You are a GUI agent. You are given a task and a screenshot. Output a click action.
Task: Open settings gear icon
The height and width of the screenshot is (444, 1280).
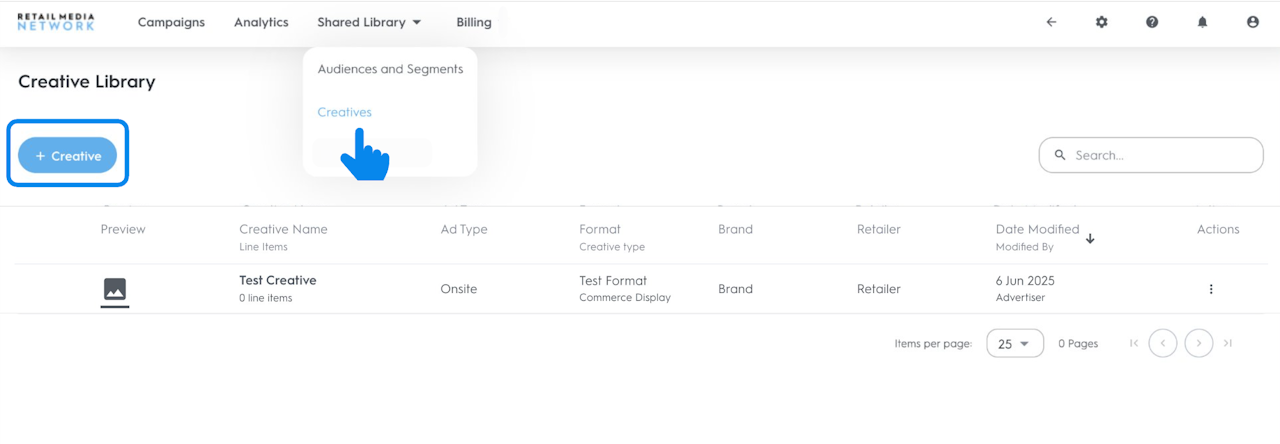pos(1102,22)
